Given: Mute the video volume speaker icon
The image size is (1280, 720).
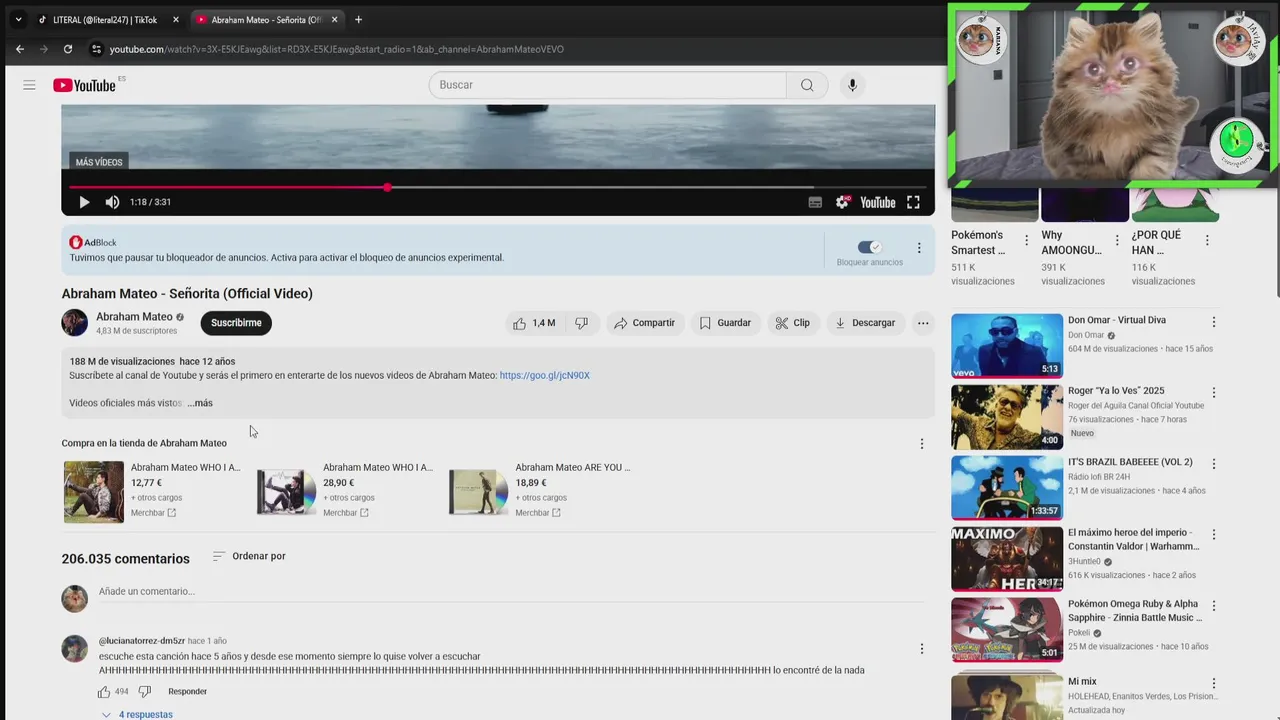Looking at the screenshot, I should (112, 202).
